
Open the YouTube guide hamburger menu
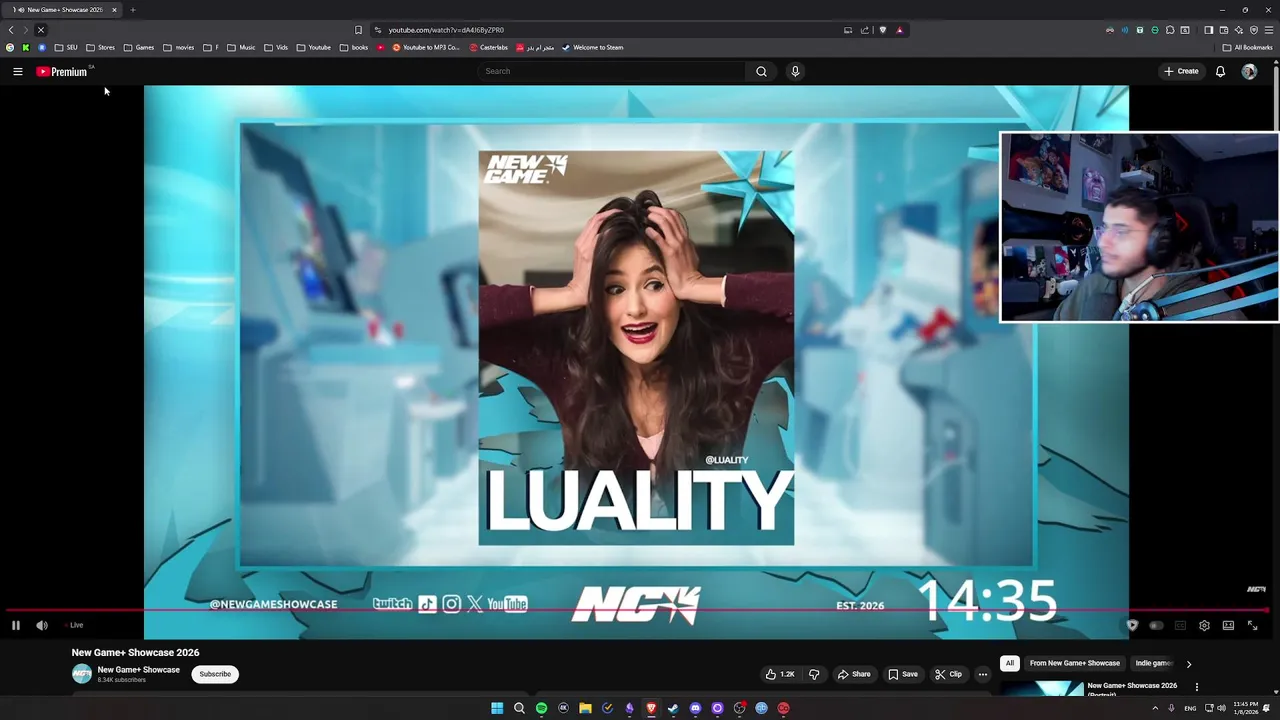tap(17, 71)
